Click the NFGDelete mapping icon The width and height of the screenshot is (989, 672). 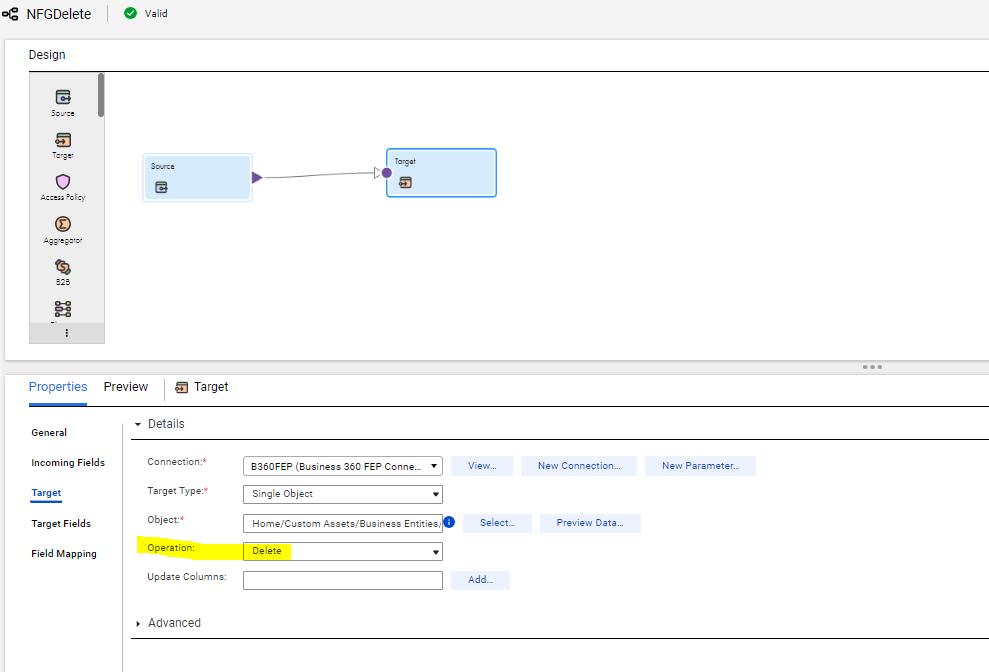(x=11, y=13)
